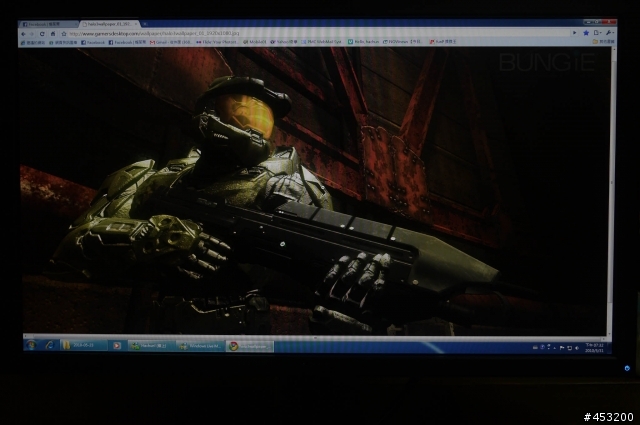Open the home page via house icon
The width and height of the screenshot is (640, 425).
pos(53,34)
